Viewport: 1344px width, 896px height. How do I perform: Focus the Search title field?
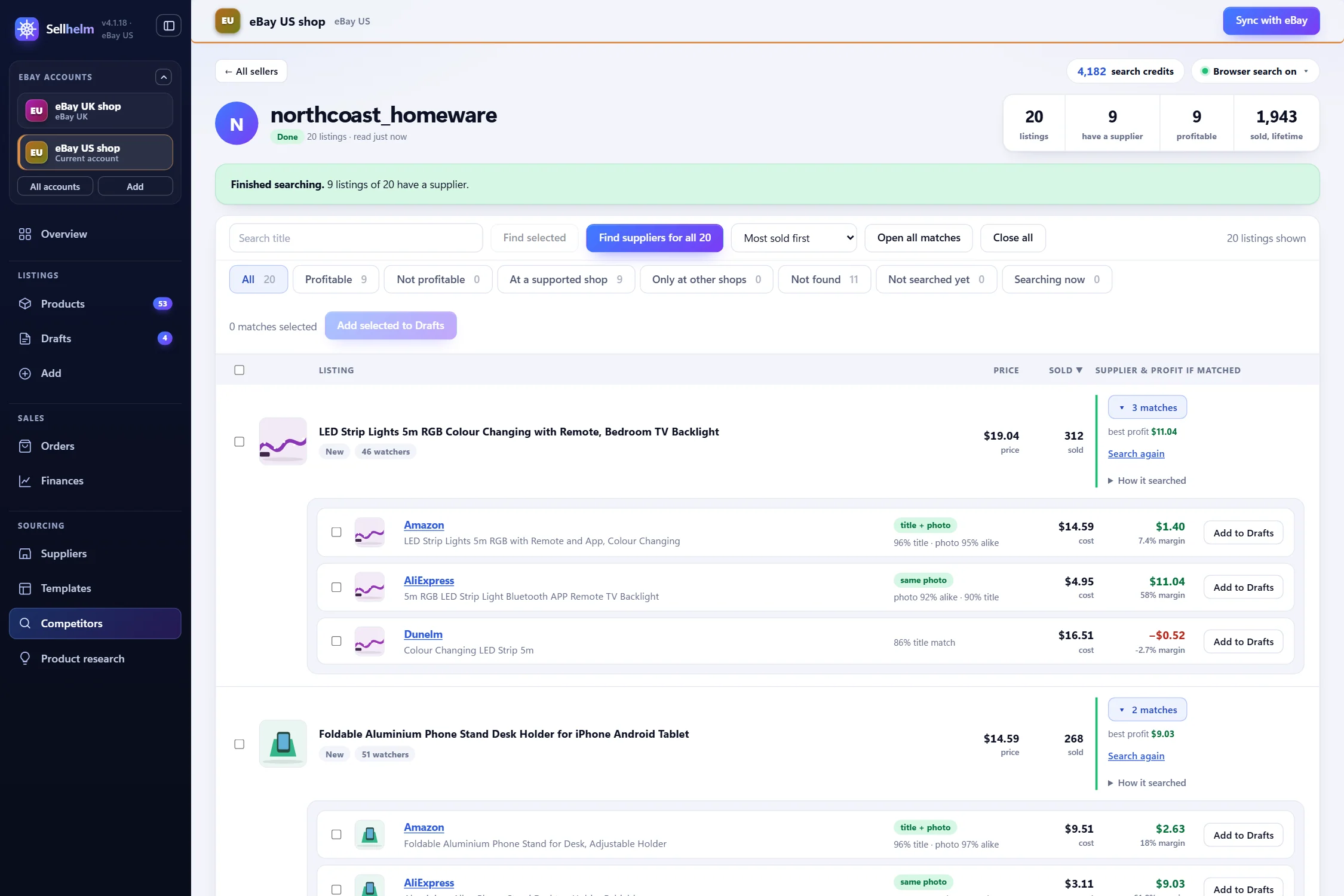(356, 238)
